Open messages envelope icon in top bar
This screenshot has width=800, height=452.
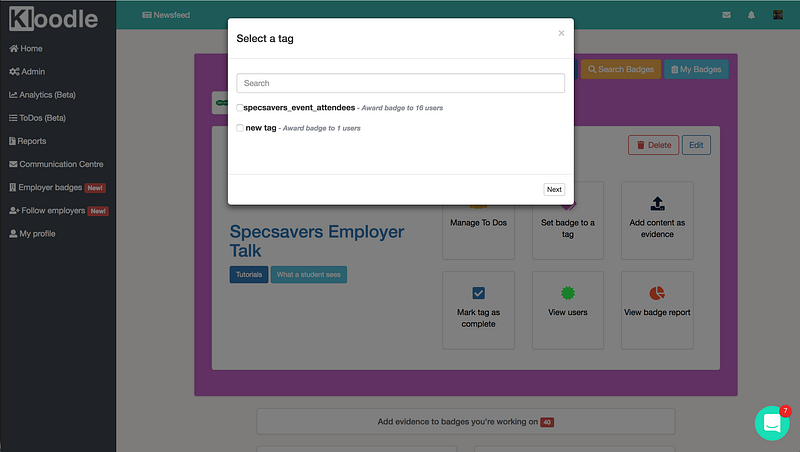click(x=727, y=15)
